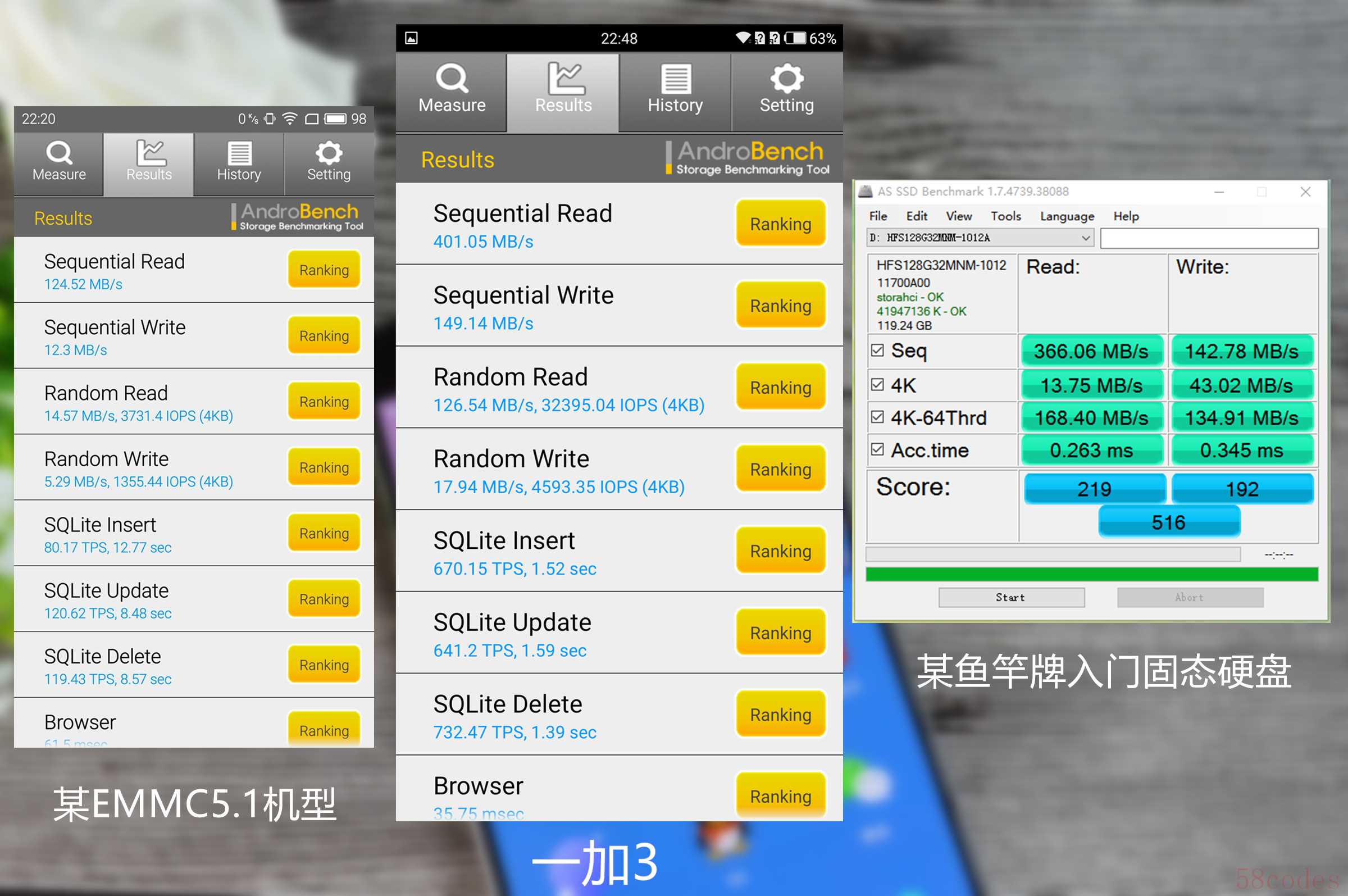The width and height of the screenshot is (1348, 896).
Task: Tap Ranking for Browser 35.75 msec
Action: 780,795
